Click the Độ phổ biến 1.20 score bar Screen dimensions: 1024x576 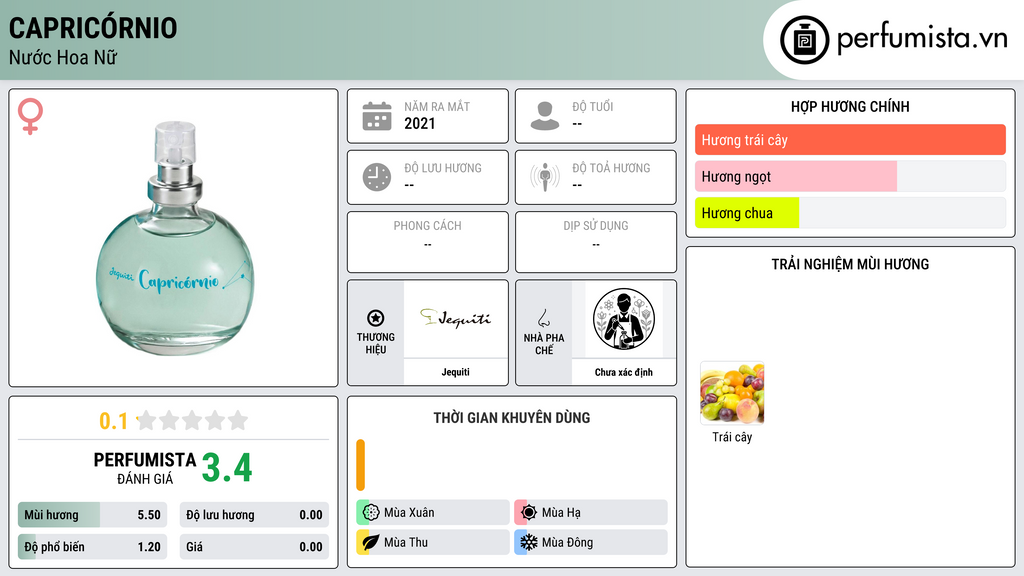click(92, 547)
